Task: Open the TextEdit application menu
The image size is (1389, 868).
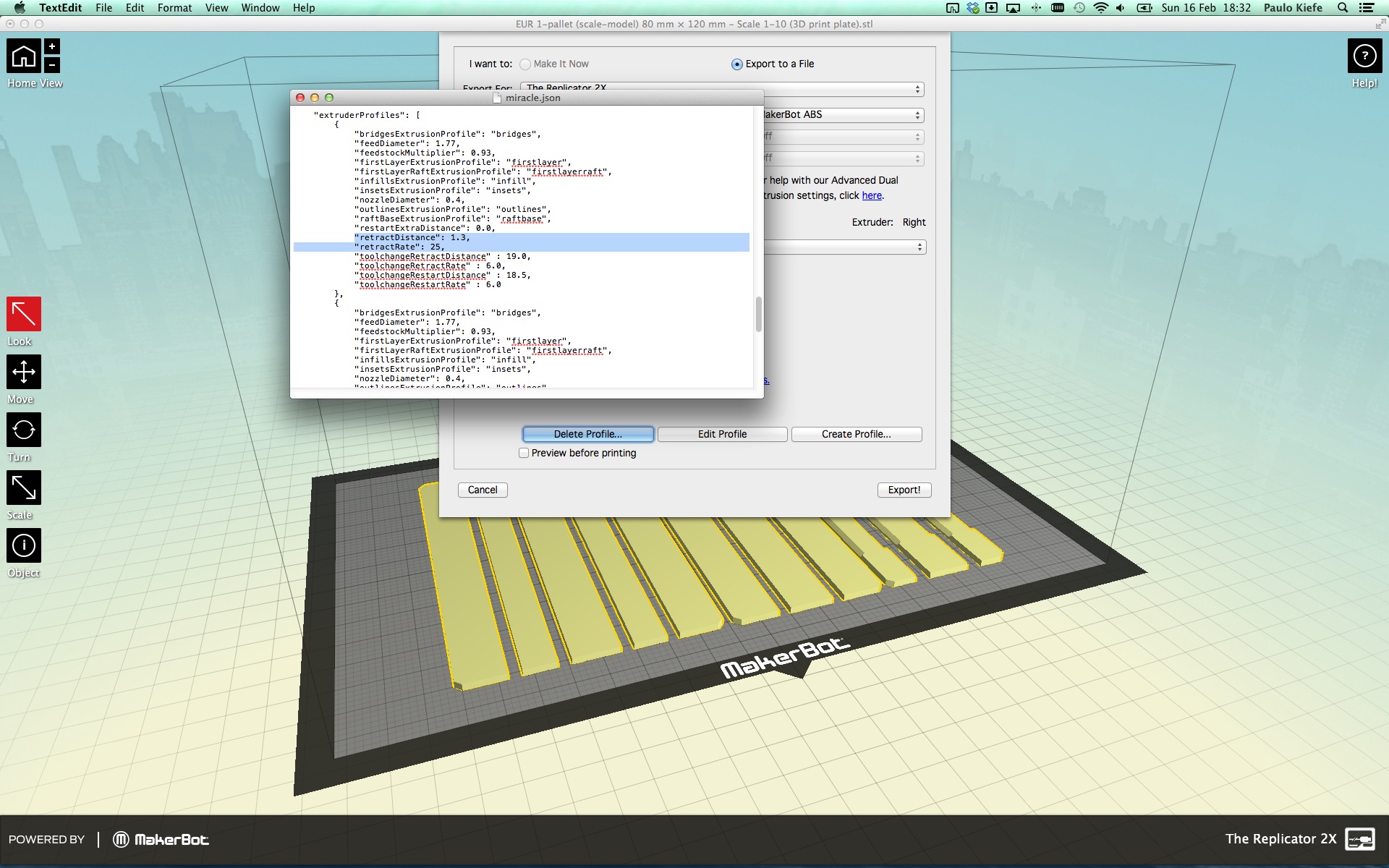Action: pos(61,8)
